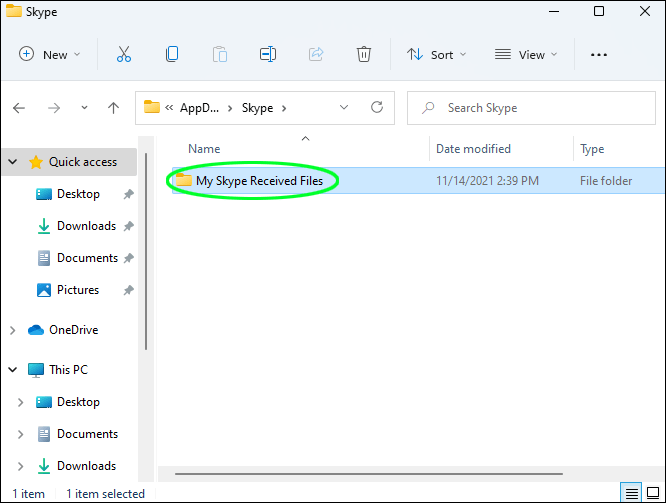This screenshot has width=666, height=503.
Task: Unpin Downloads via its pin icon
Action: click(x=129, y=226)
